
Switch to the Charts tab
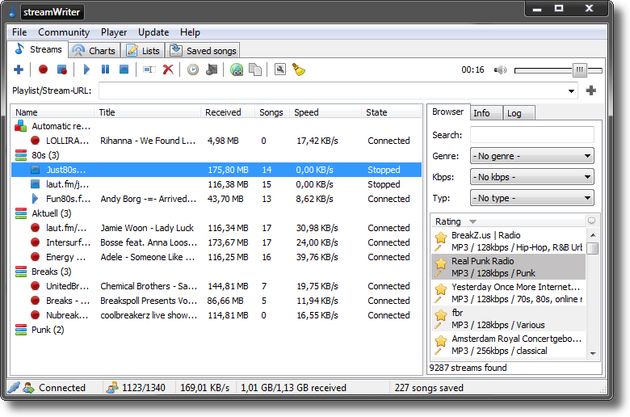coord(94,51)
